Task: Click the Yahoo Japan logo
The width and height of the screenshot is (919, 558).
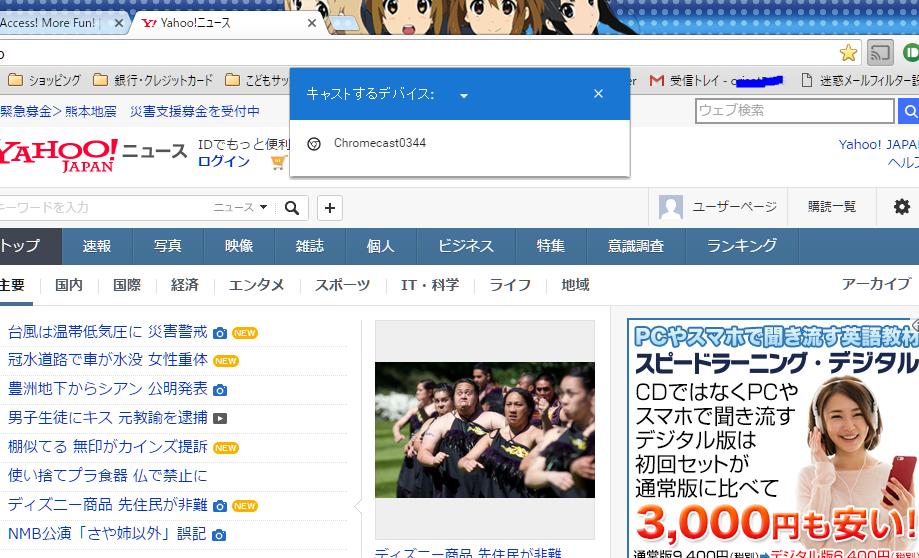Action: [x=57, y=155]
